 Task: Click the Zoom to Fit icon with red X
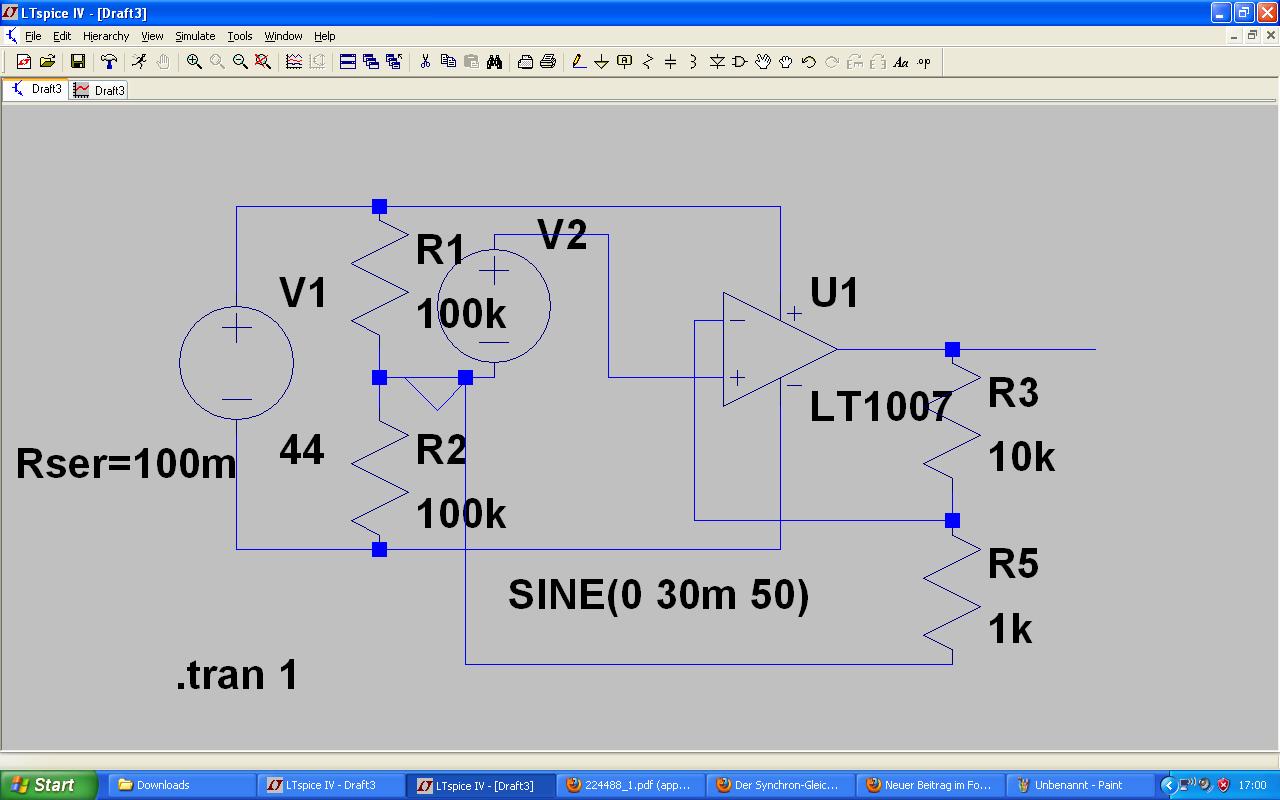(263, 62)
